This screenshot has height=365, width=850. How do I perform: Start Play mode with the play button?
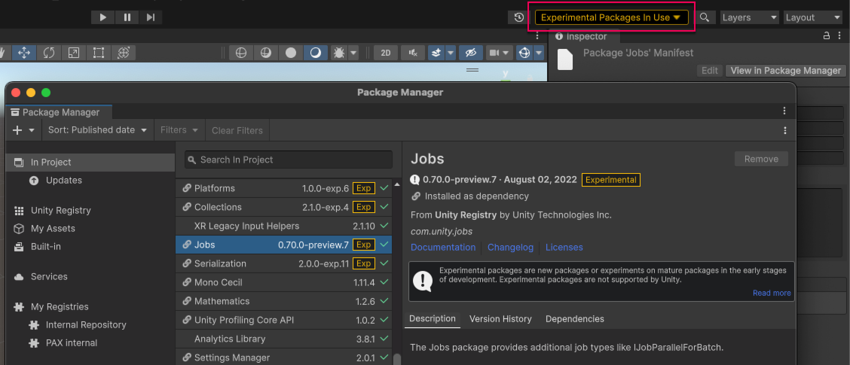[x=103, y=17]
